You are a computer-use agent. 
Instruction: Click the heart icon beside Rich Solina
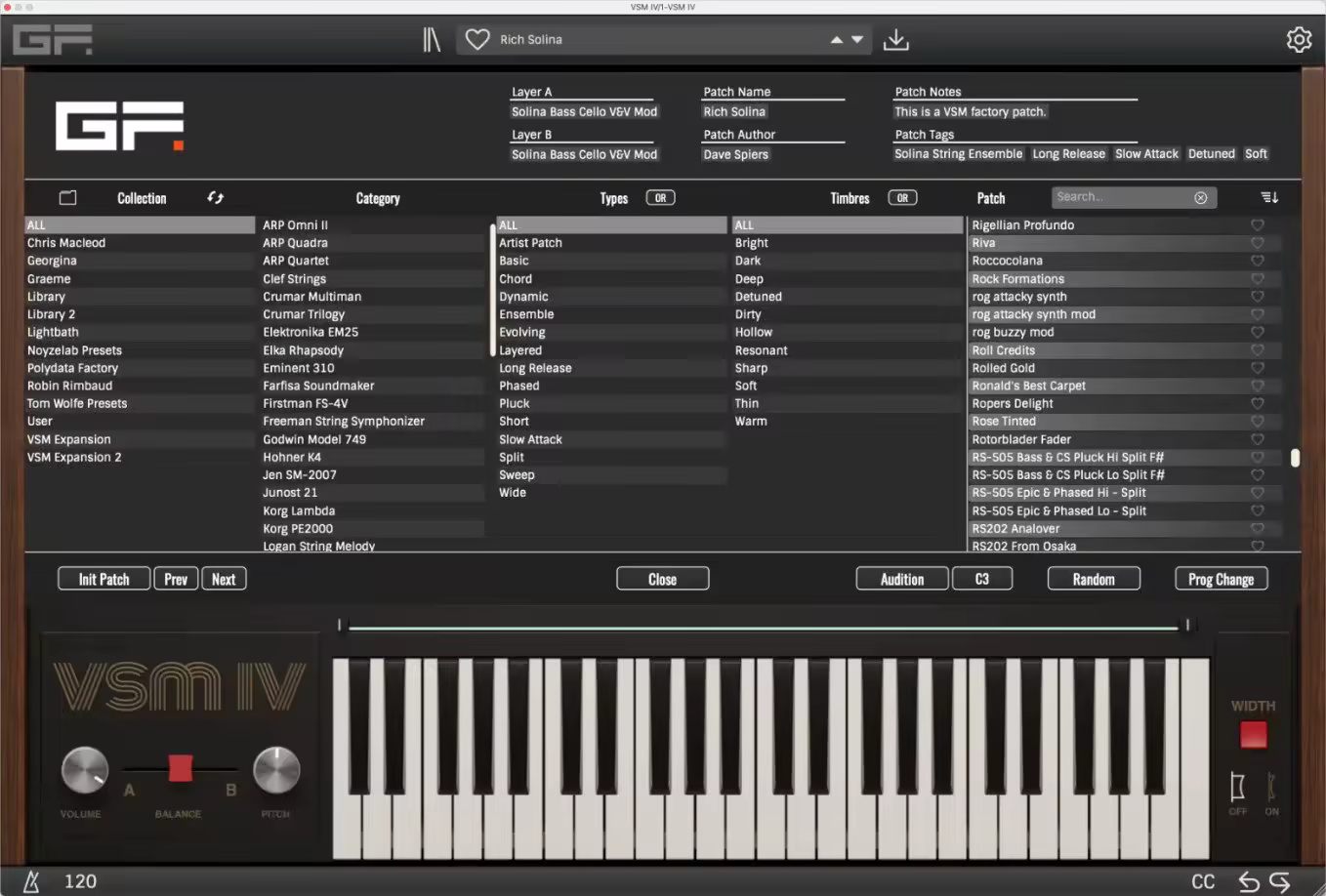(477, 38)
